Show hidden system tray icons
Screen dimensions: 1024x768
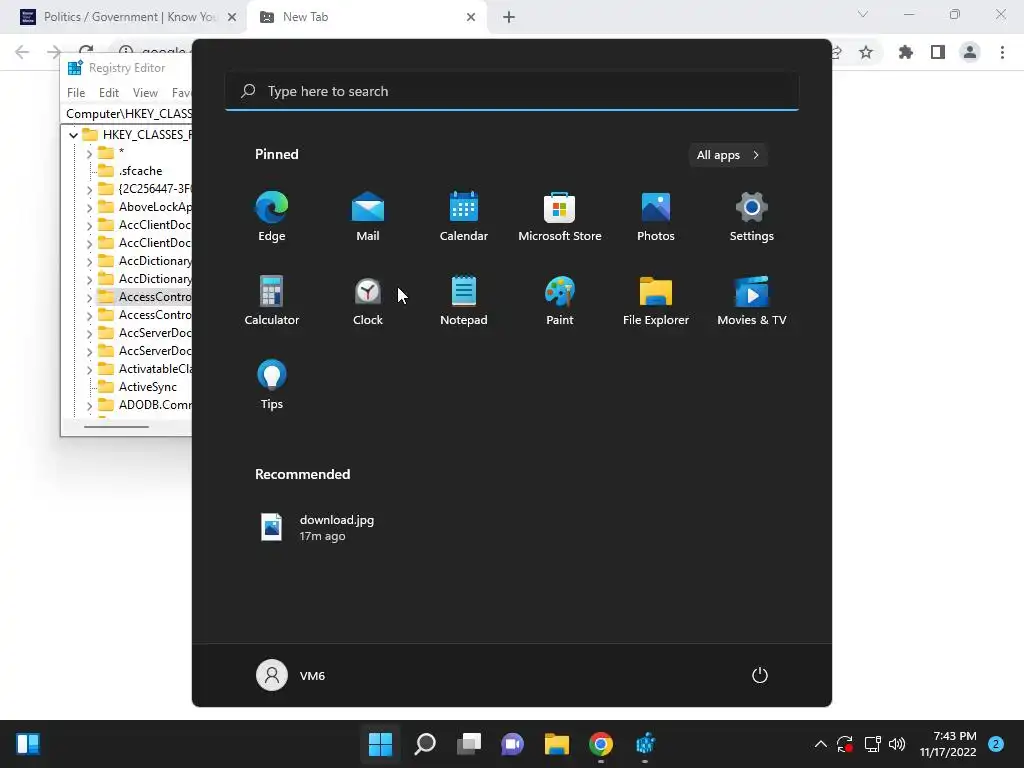(x=820, y=744)
